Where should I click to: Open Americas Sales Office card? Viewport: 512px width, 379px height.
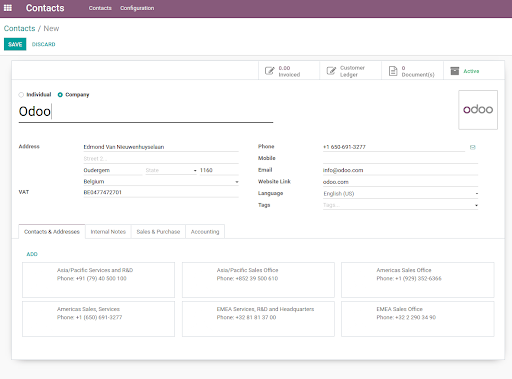point(418,280)
